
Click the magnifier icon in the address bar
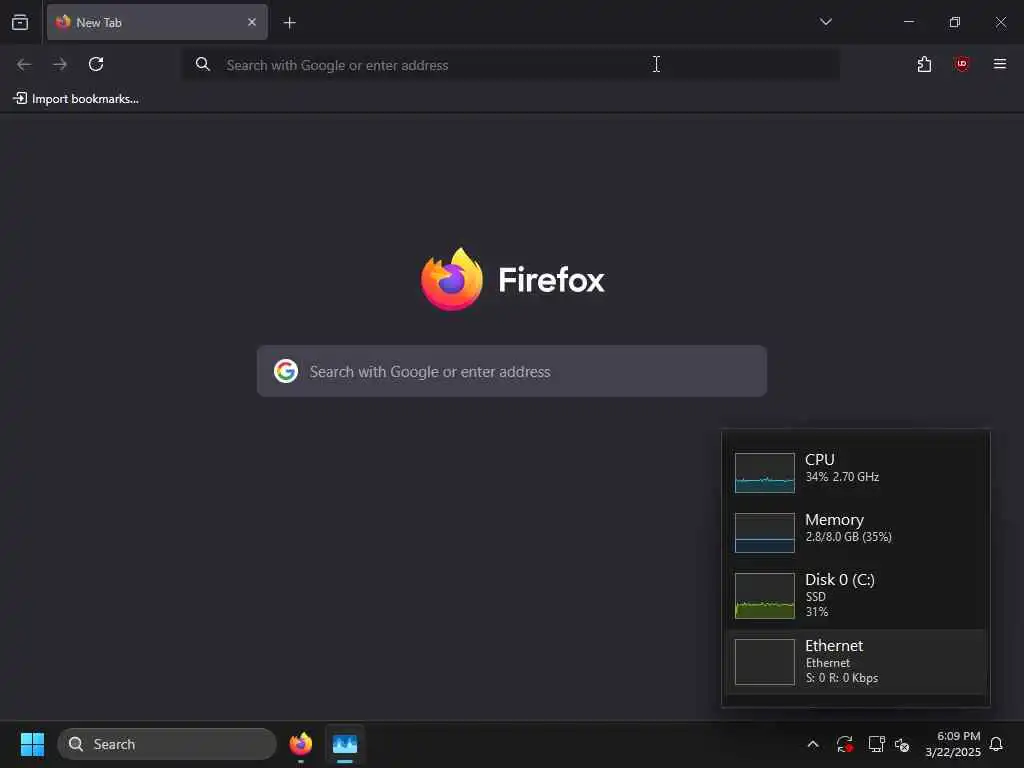203,64
